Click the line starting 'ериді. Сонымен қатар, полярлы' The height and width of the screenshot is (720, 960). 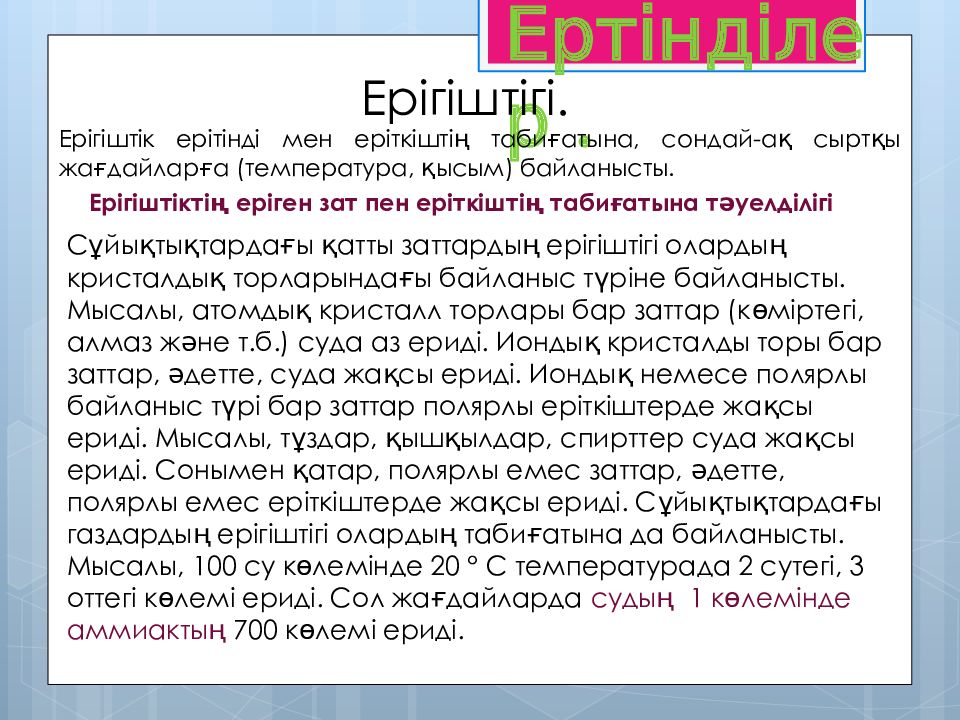[426, 470]
